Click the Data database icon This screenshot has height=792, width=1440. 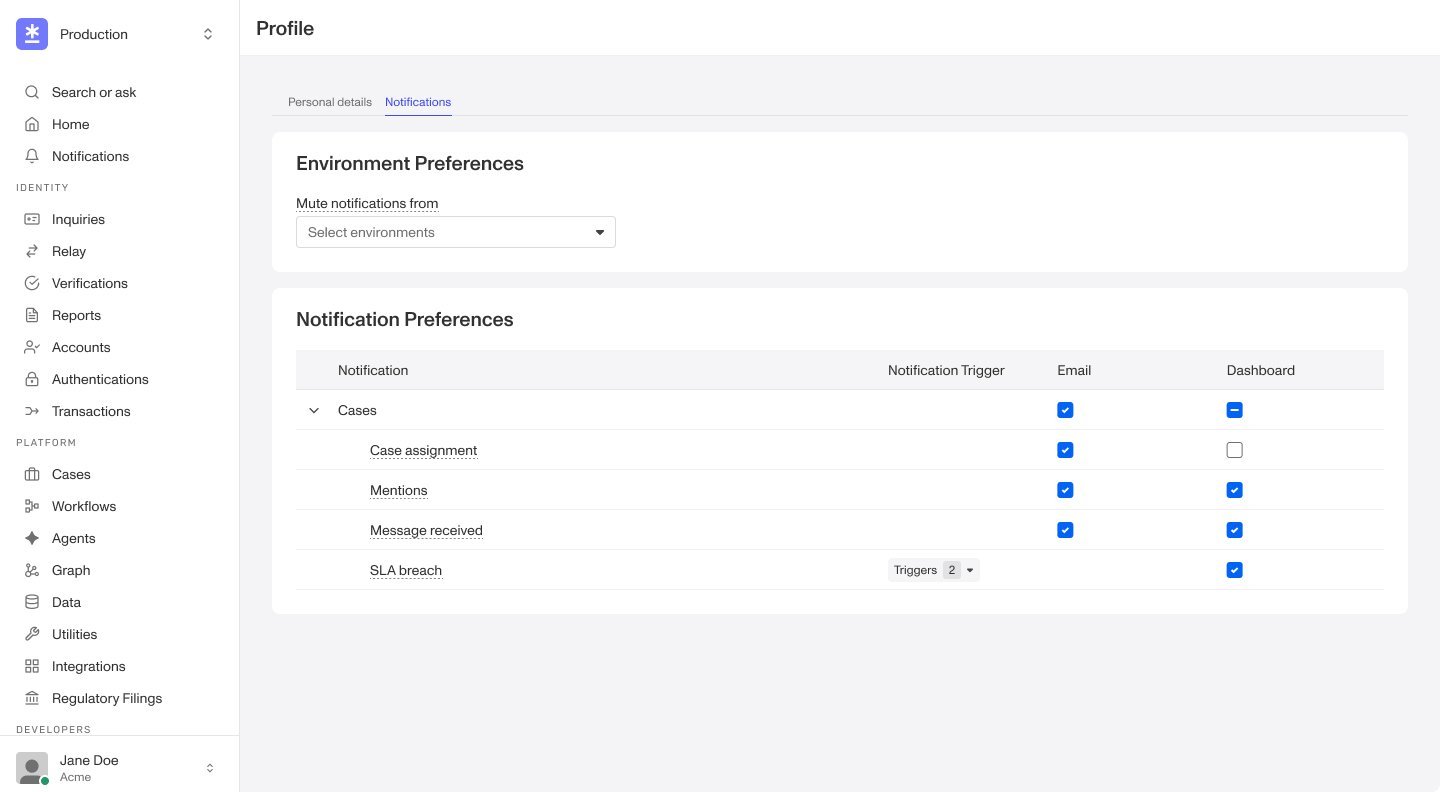point(32,602)
